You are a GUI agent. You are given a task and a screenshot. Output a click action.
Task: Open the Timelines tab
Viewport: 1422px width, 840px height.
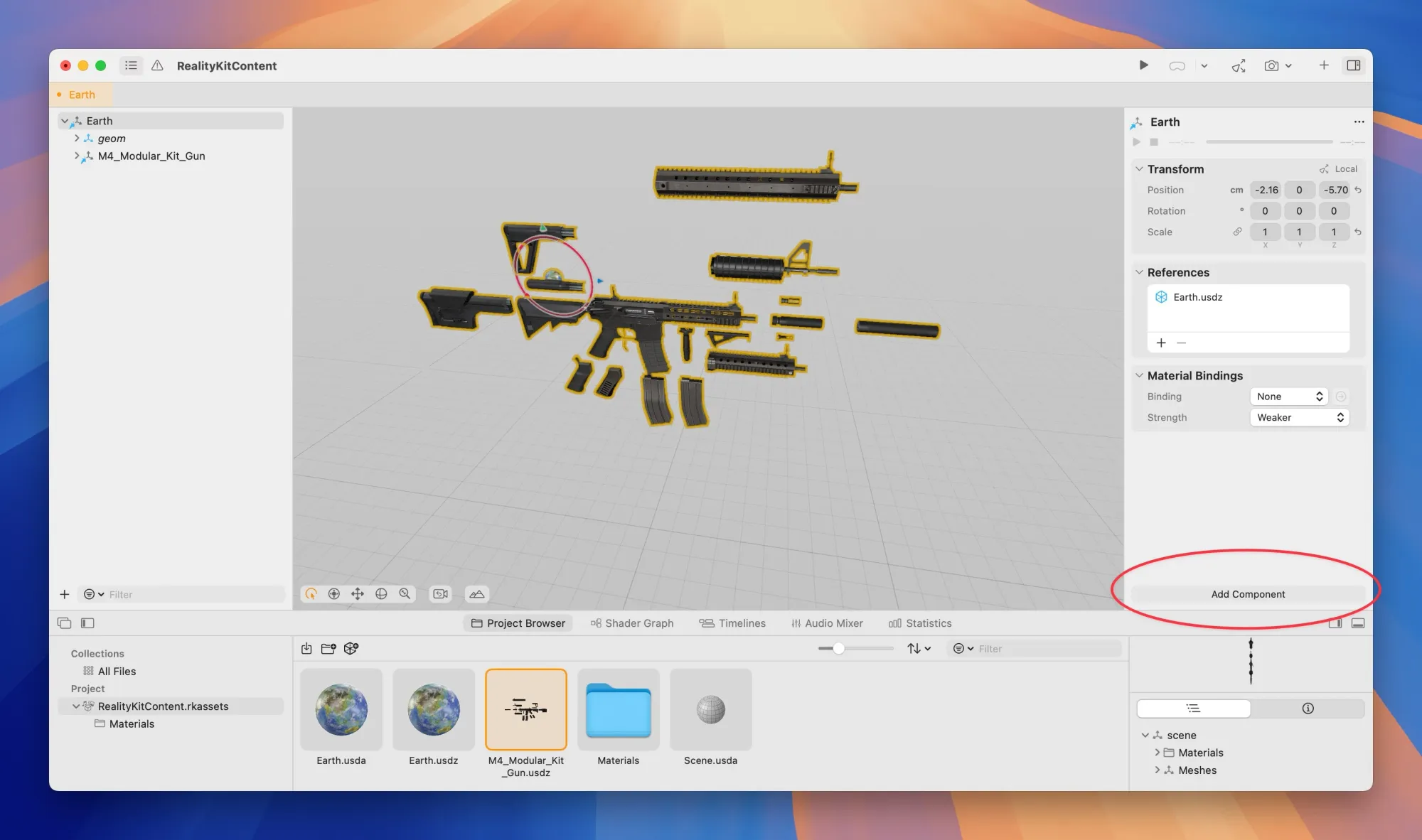pyautogui.click(x=732, y=623)
